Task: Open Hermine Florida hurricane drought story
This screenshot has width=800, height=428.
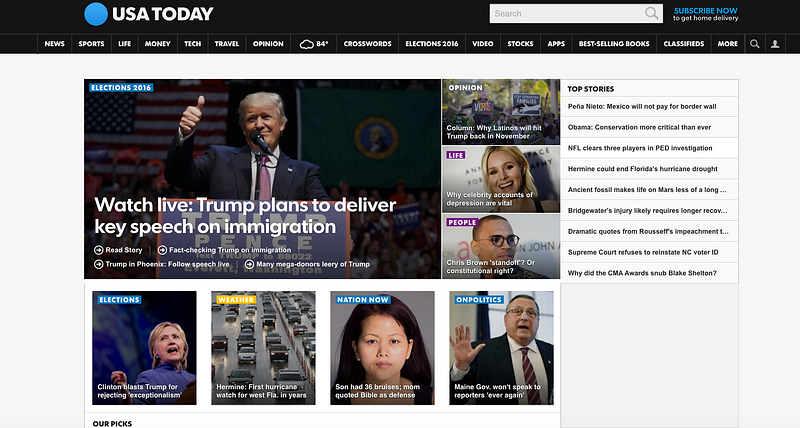Action: 642,169
